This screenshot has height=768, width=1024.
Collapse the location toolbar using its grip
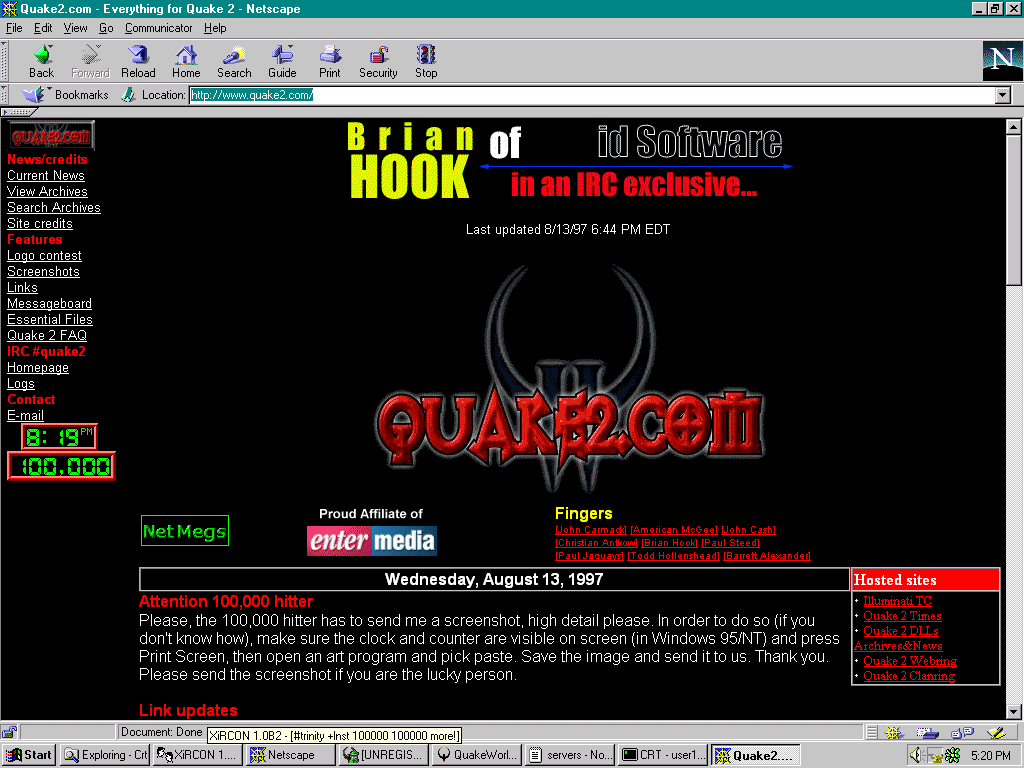(x=4, y=95)
